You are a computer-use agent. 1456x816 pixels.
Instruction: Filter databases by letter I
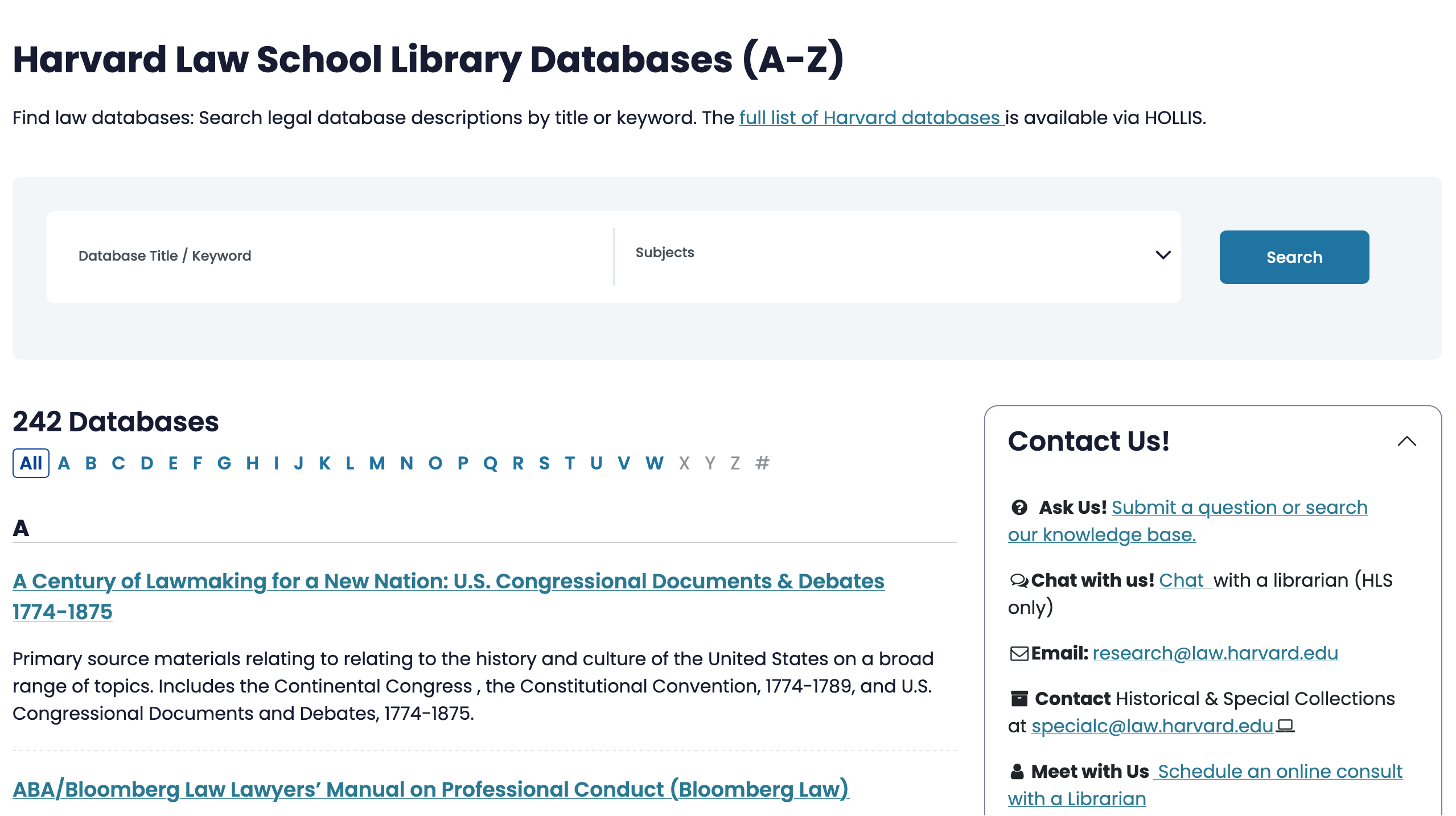[x=276, y=463]
